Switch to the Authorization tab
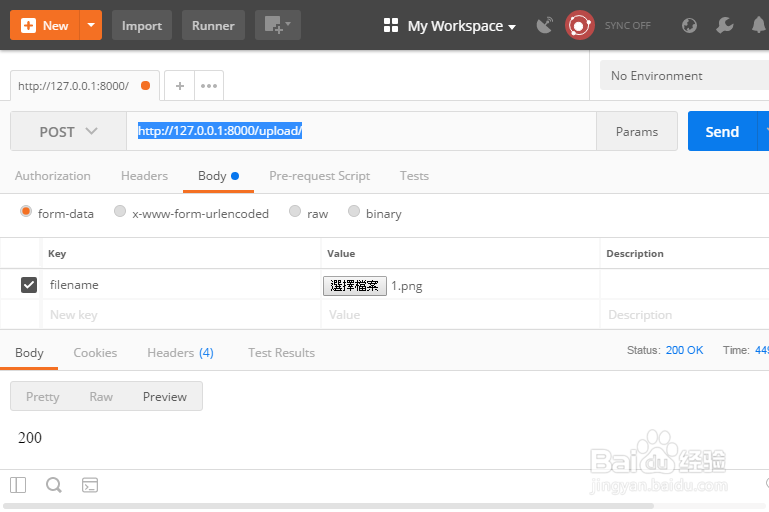The image size is (769, 512). click(52, 176)
